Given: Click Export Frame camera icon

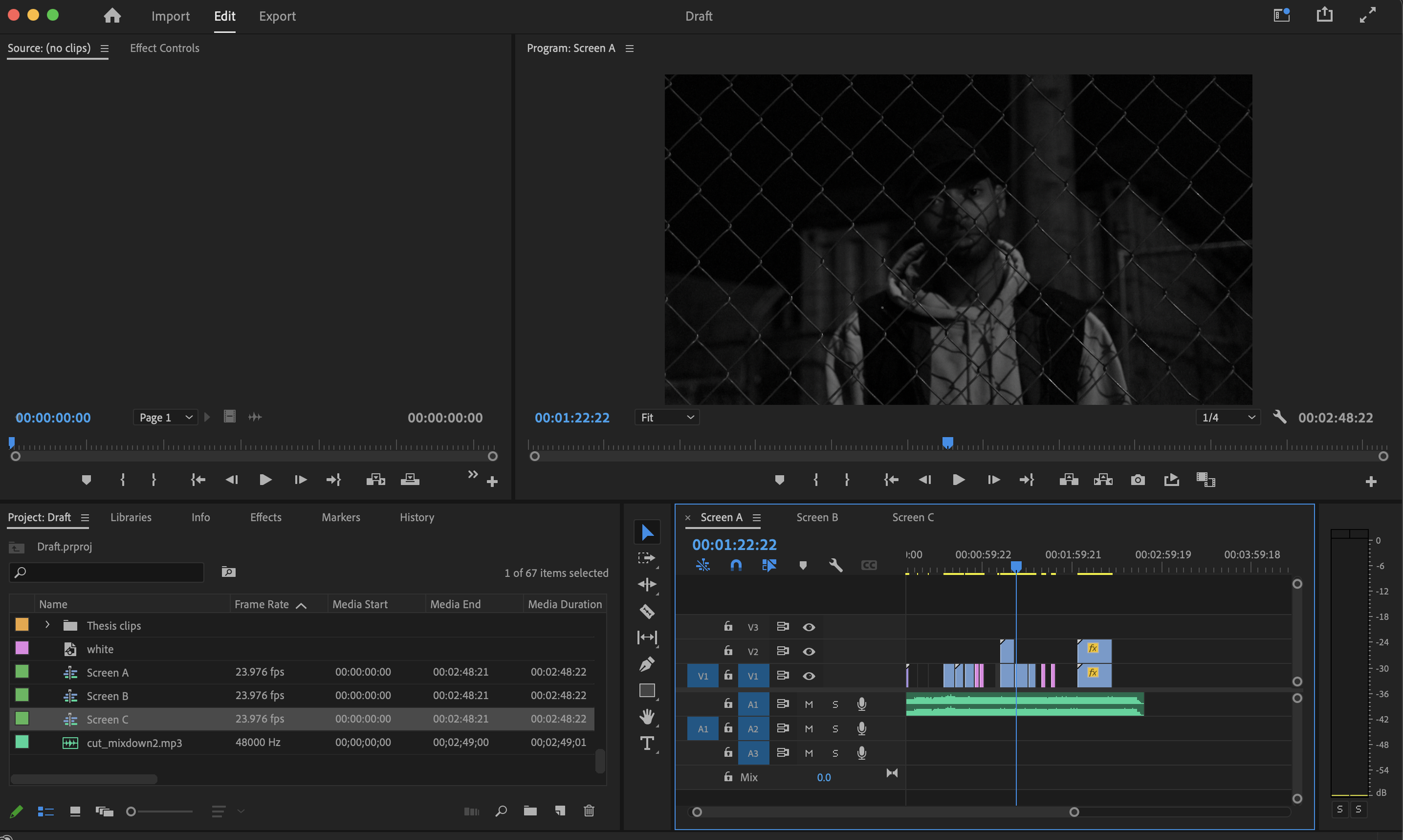Looking at the screenshot, I should click(x=1138, y=480).
